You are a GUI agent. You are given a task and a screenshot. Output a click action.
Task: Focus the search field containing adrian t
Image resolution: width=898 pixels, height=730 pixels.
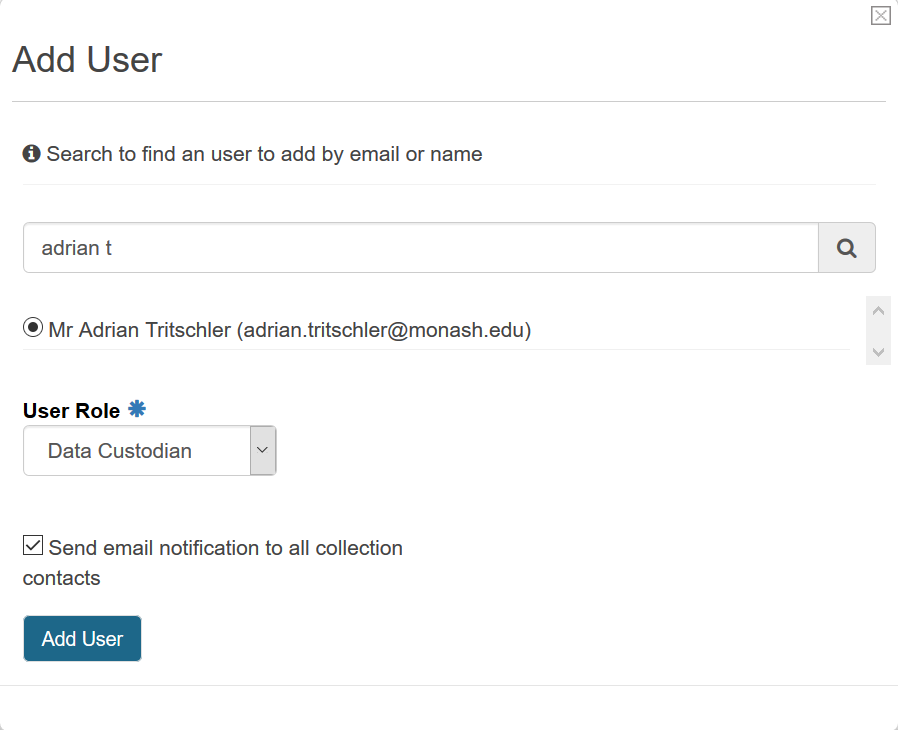pos(420,248)
